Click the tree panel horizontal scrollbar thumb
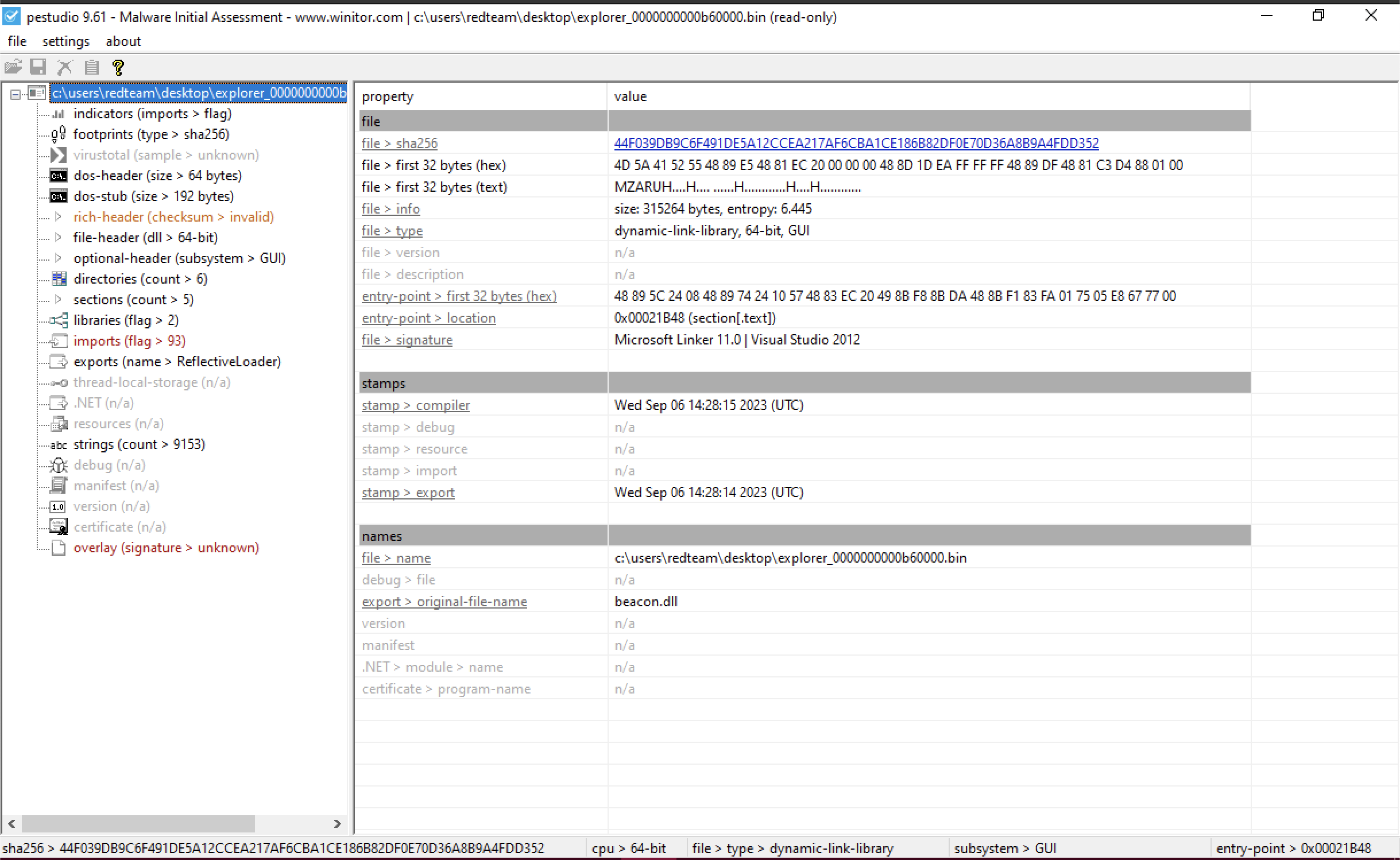The height and width of the screenshot is (860, 1400). click(x=138, y=824)
